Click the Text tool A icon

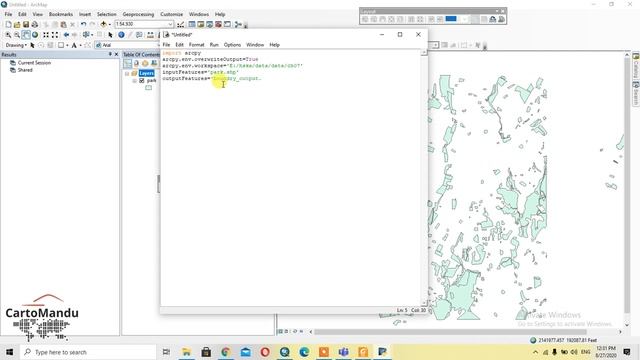point(74,45)
